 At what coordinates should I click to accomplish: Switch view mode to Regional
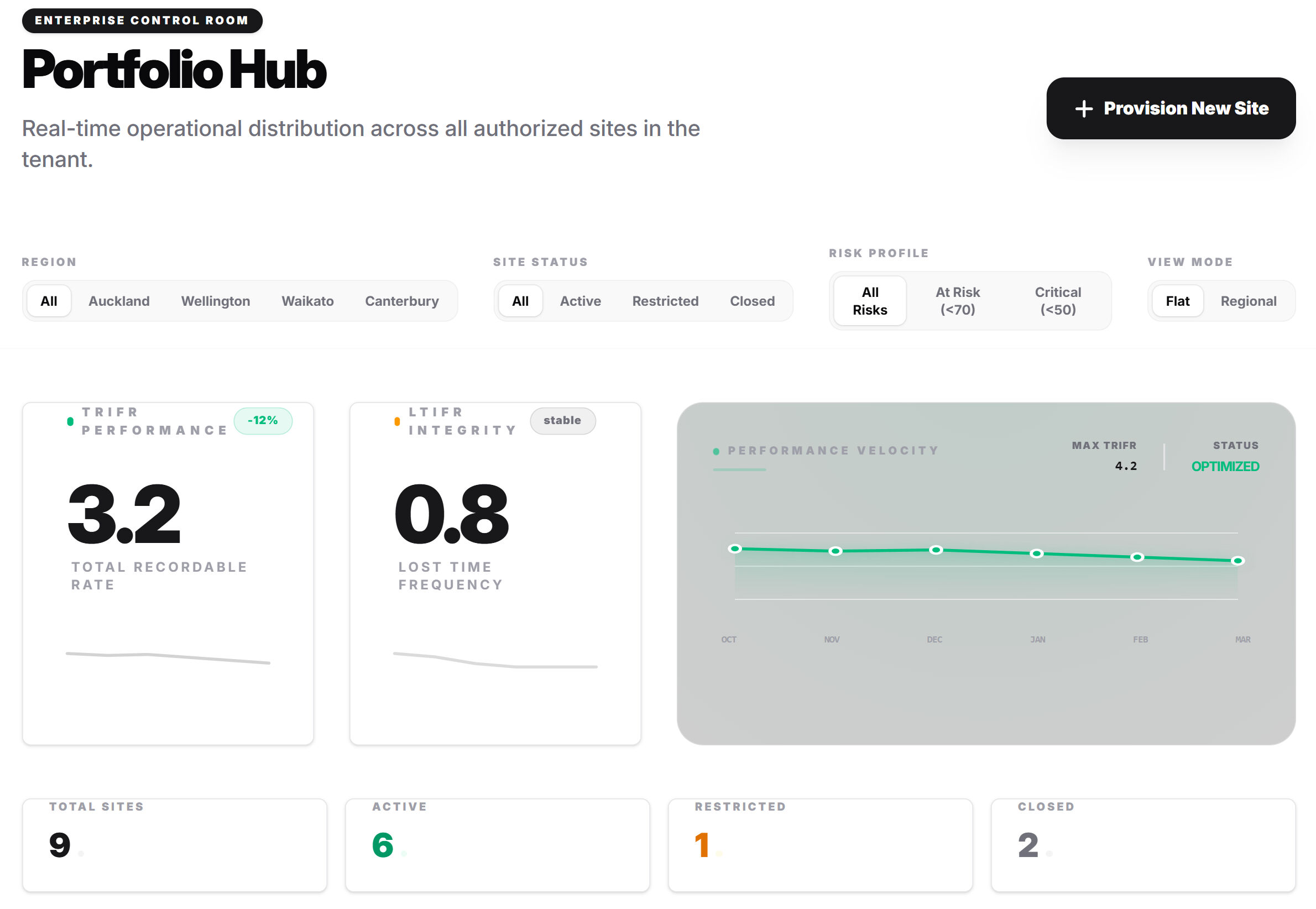1247,301
